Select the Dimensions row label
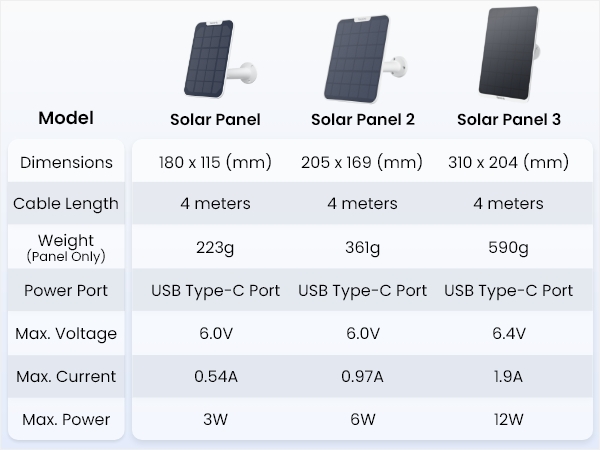Image resolution: width=600 pixels, height=450 pixels. coord(66,162)
